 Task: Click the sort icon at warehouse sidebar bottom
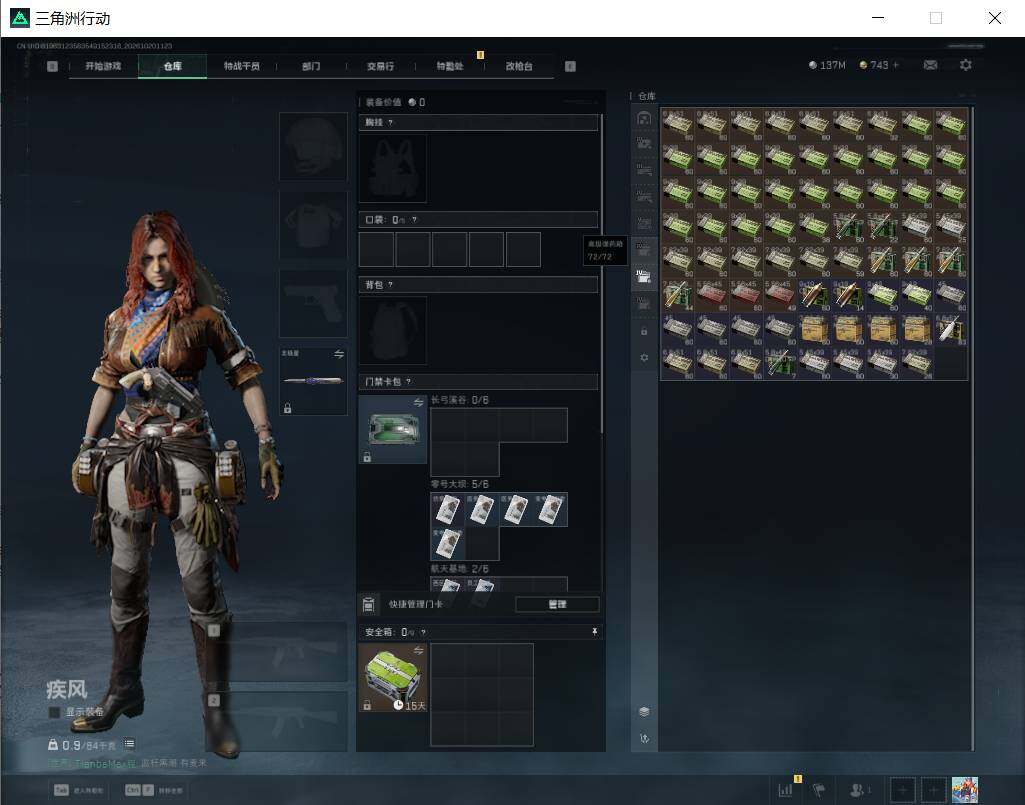click(644, 738)
